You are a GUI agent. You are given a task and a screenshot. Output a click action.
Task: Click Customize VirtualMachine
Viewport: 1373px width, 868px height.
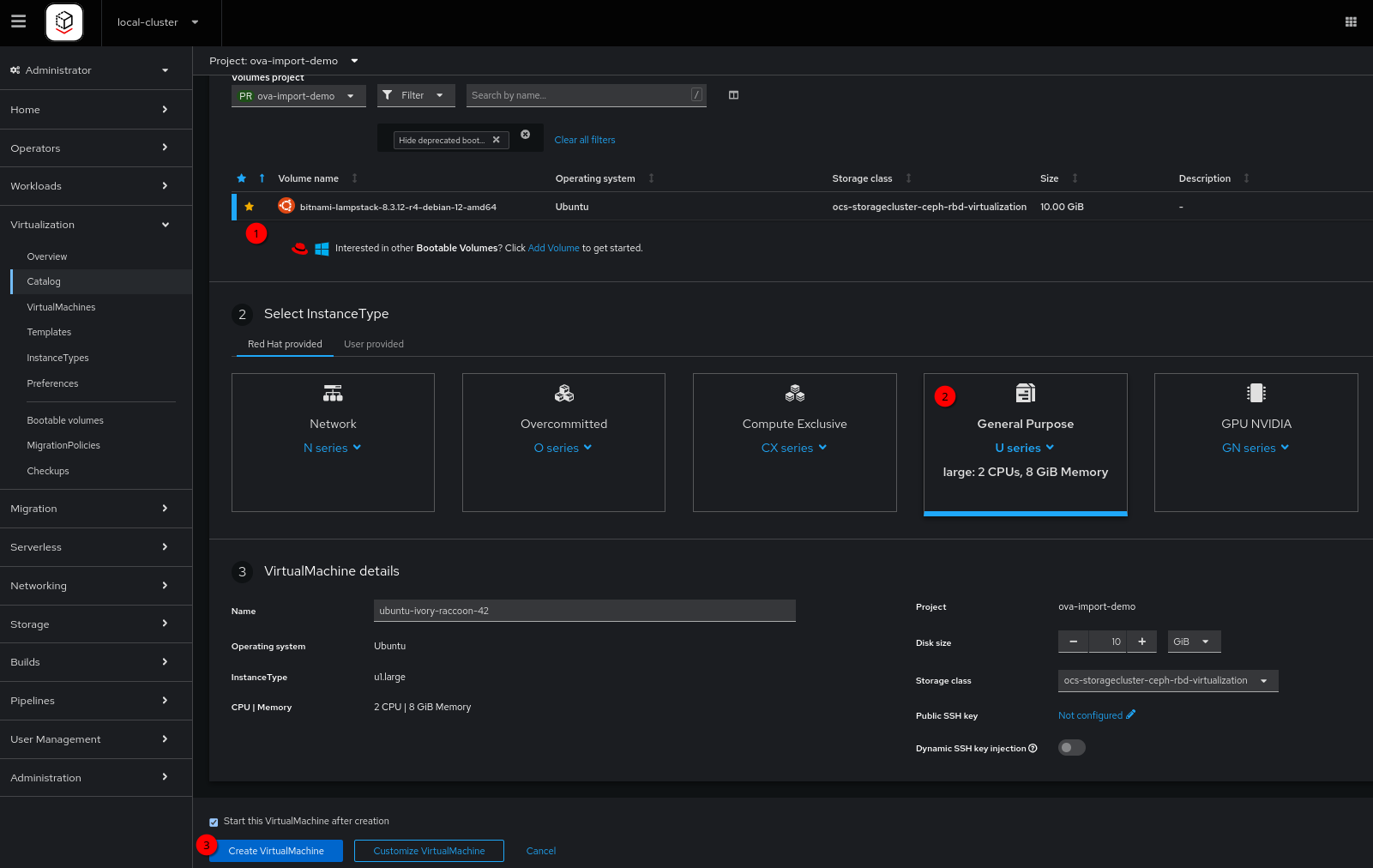click(429, 851)
